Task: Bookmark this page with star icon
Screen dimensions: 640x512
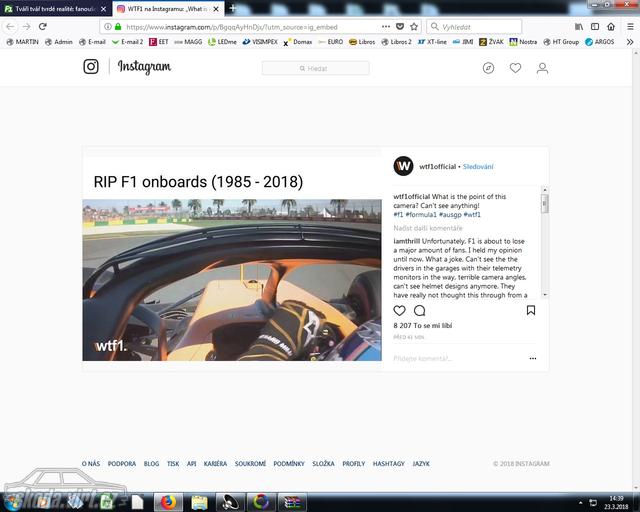Action: coord(414,27)
